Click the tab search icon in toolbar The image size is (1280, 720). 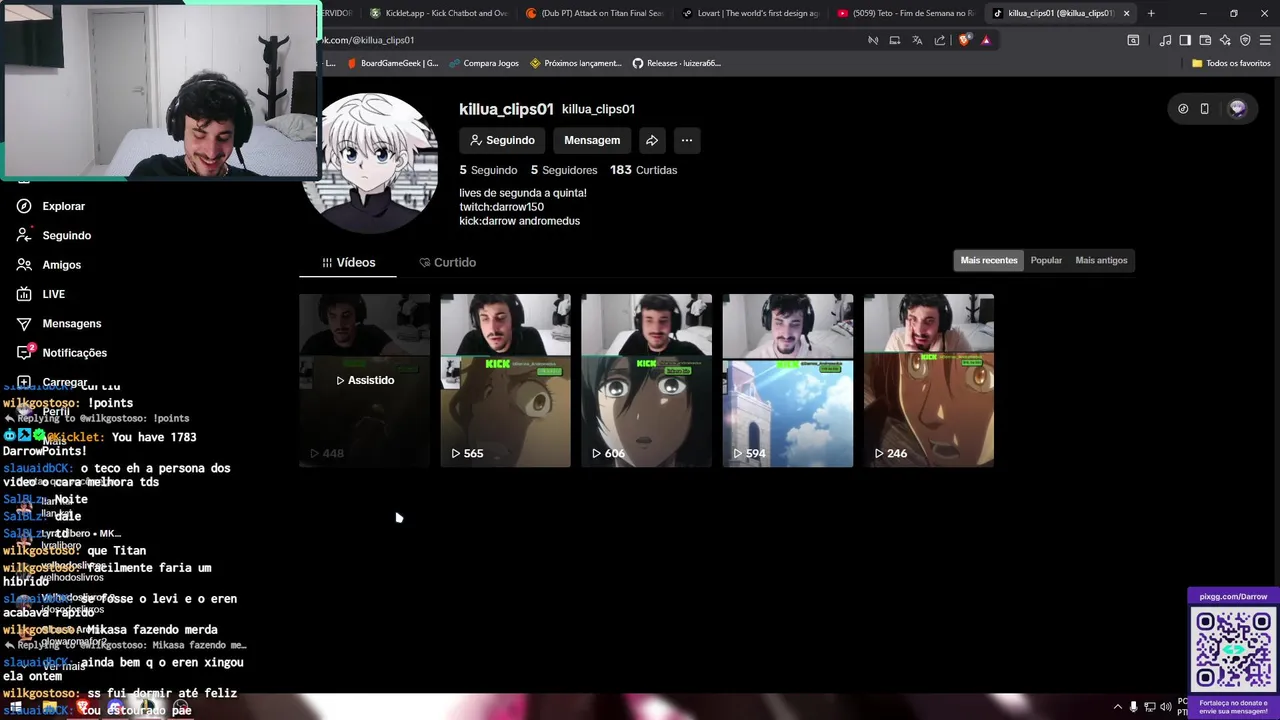point(1133,40)
